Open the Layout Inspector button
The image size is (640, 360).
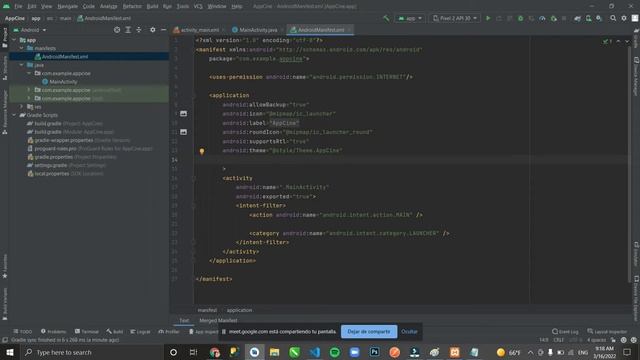pos(607,331)
